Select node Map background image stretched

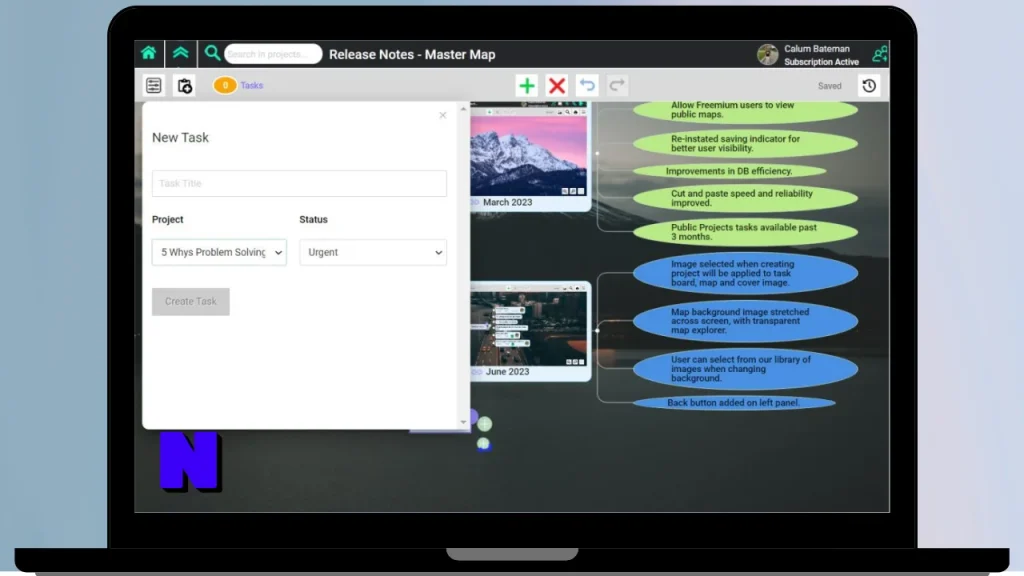[x=745, y=321]
